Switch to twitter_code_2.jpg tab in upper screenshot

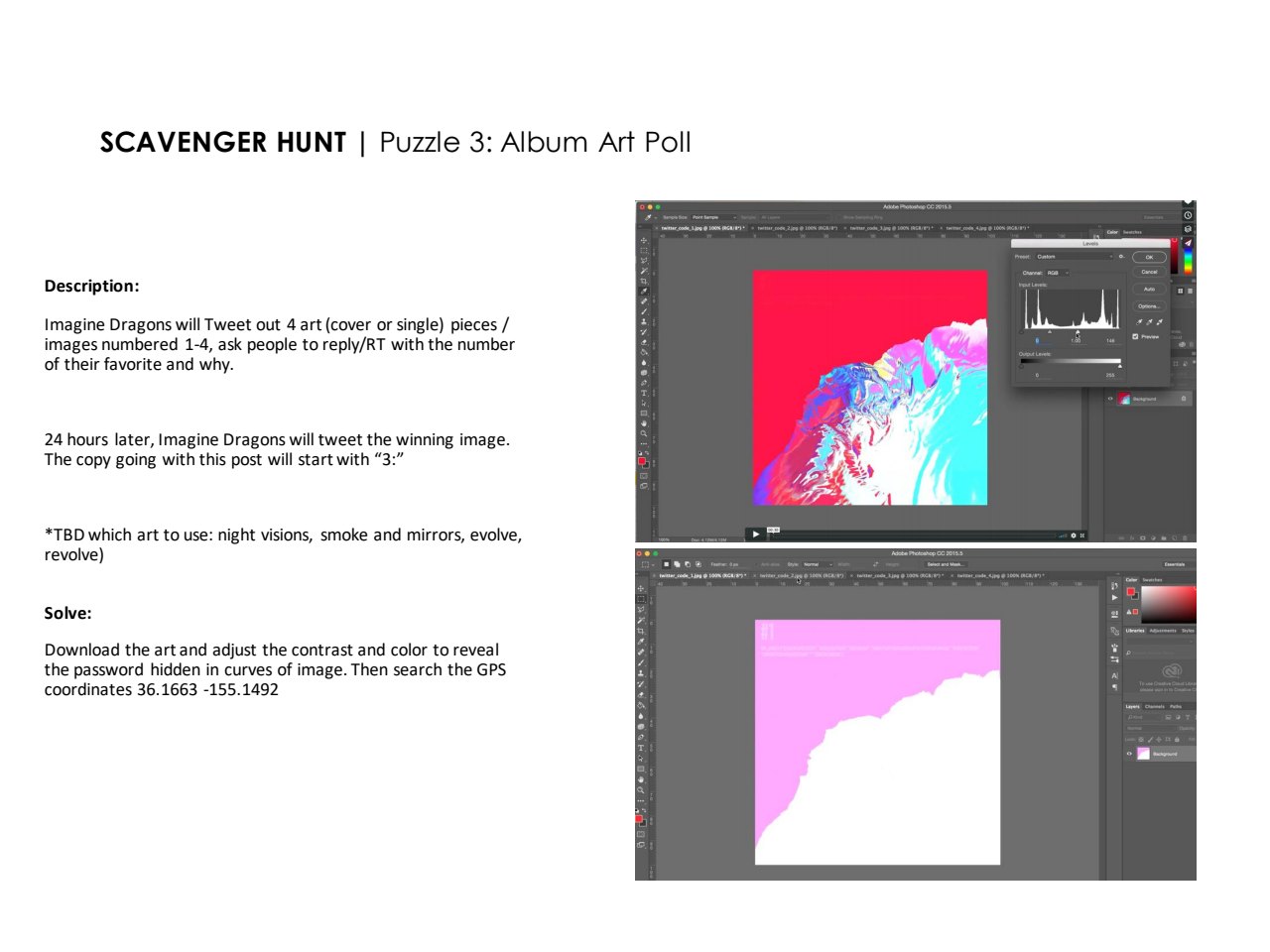pyautogui.click(x=799, y=228)
